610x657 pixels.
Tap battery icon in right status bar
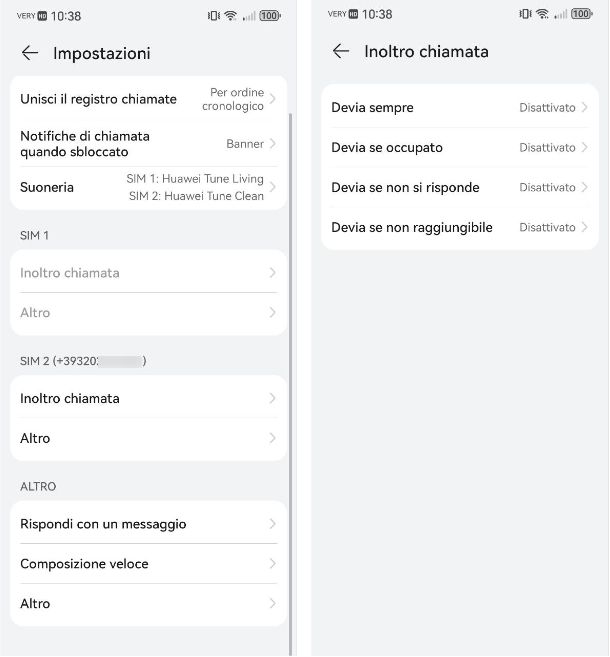click(x=581, y=15)
